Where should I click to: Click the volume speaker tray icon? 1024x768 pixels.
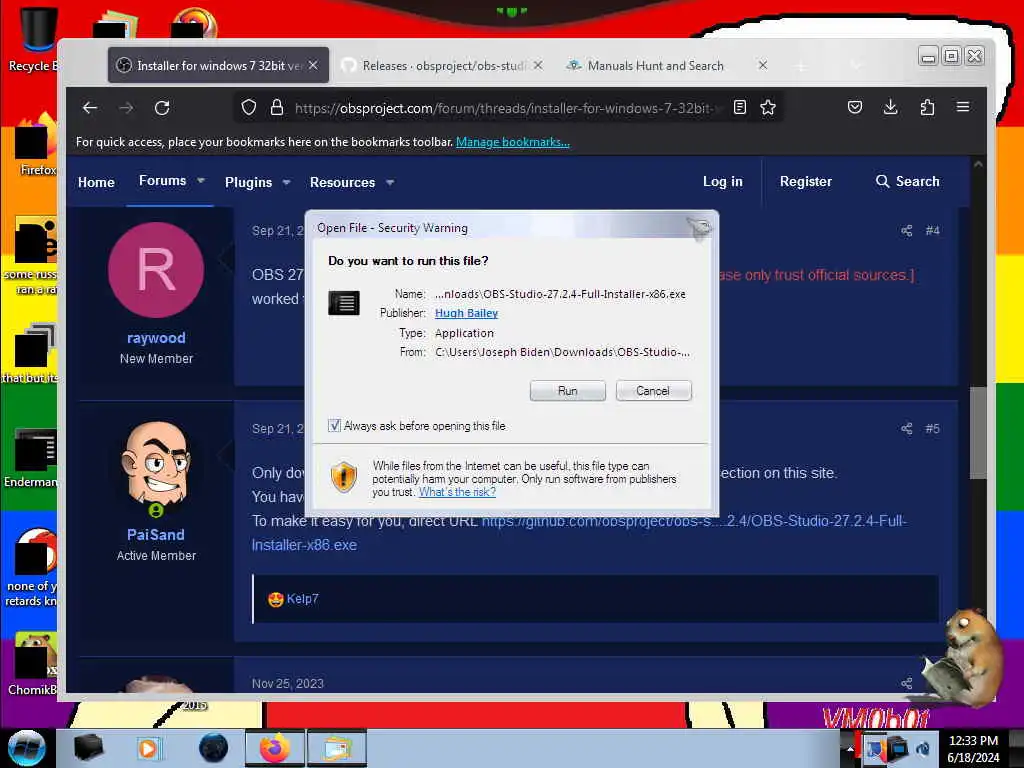922,748
